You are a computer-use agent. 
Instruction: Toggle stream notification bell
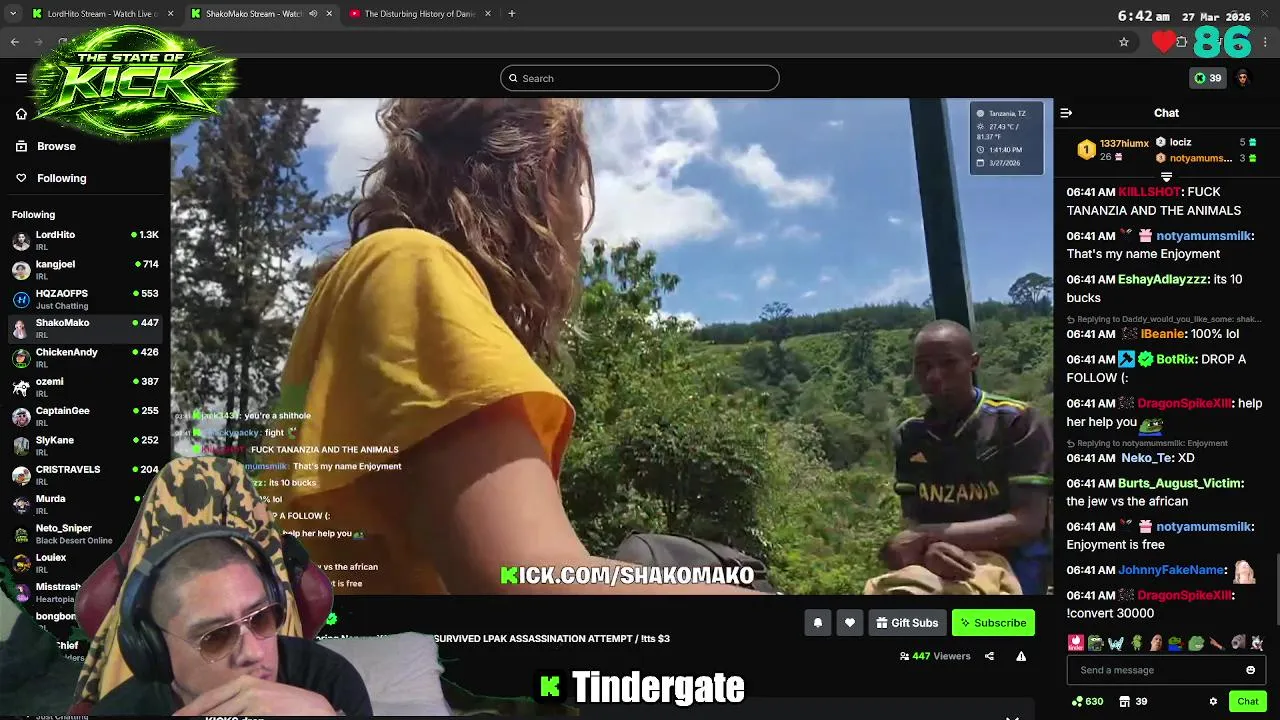click(817, 623)
